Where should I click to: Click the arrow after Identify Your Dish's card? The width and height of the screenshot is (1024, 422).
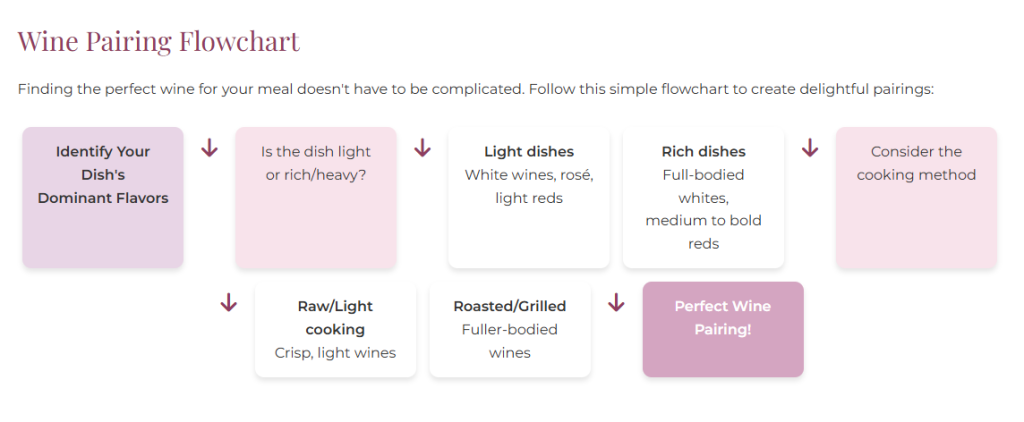[x=209, y=149]
